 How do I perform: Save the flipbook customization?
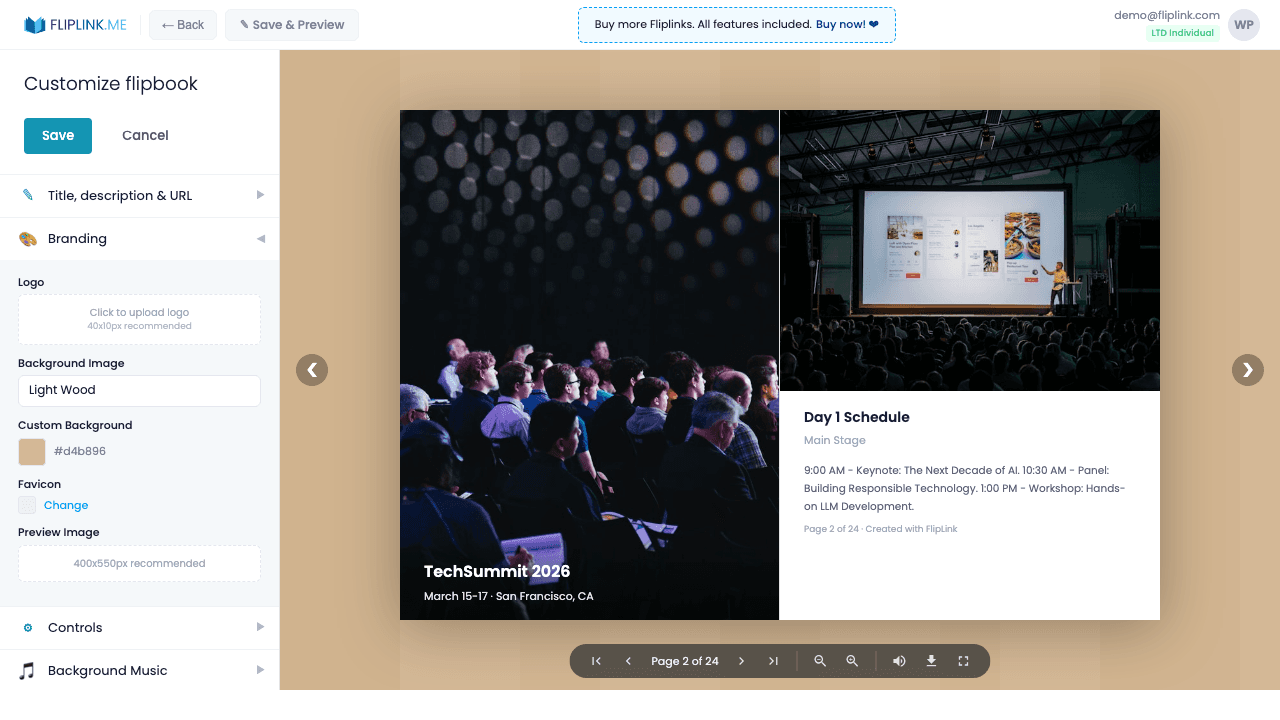(x=57, y=135)
